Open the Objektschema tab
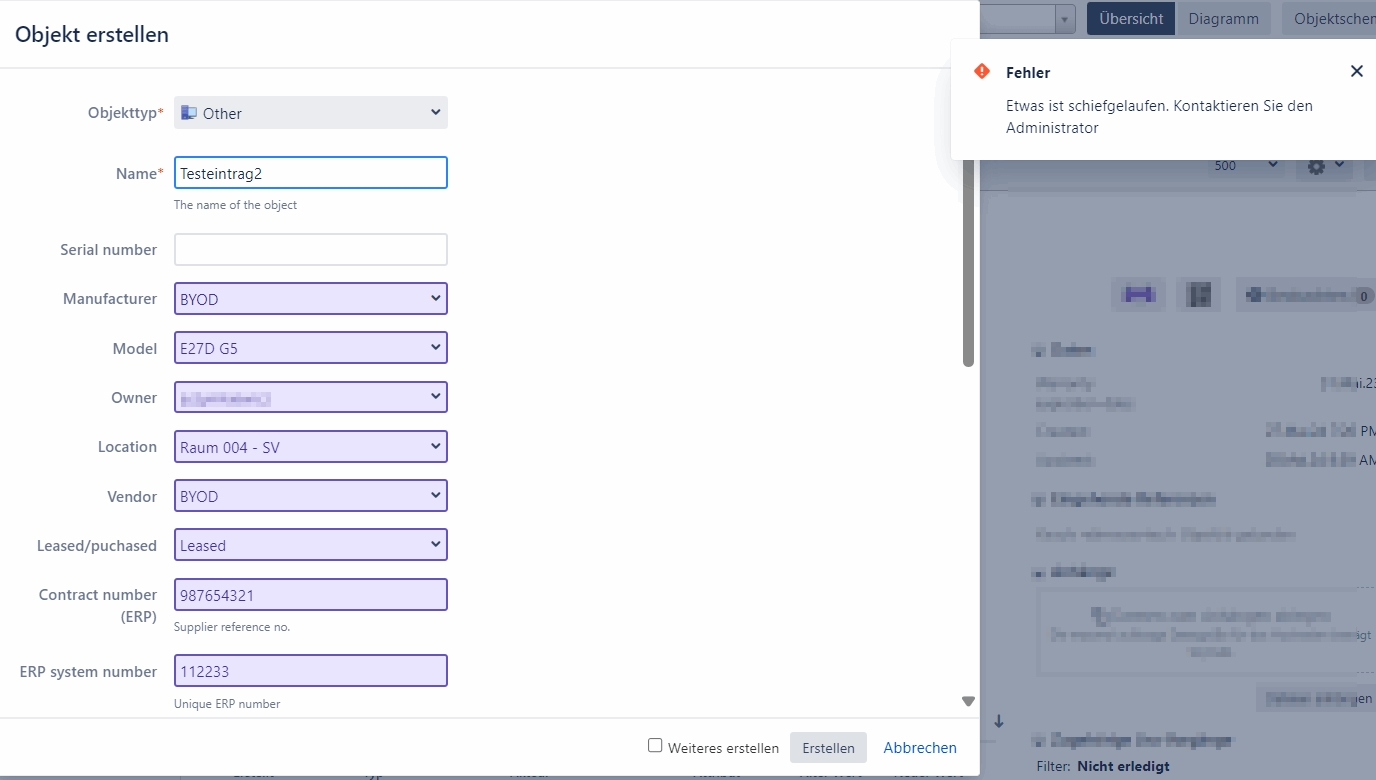 tap(1329, 18)
